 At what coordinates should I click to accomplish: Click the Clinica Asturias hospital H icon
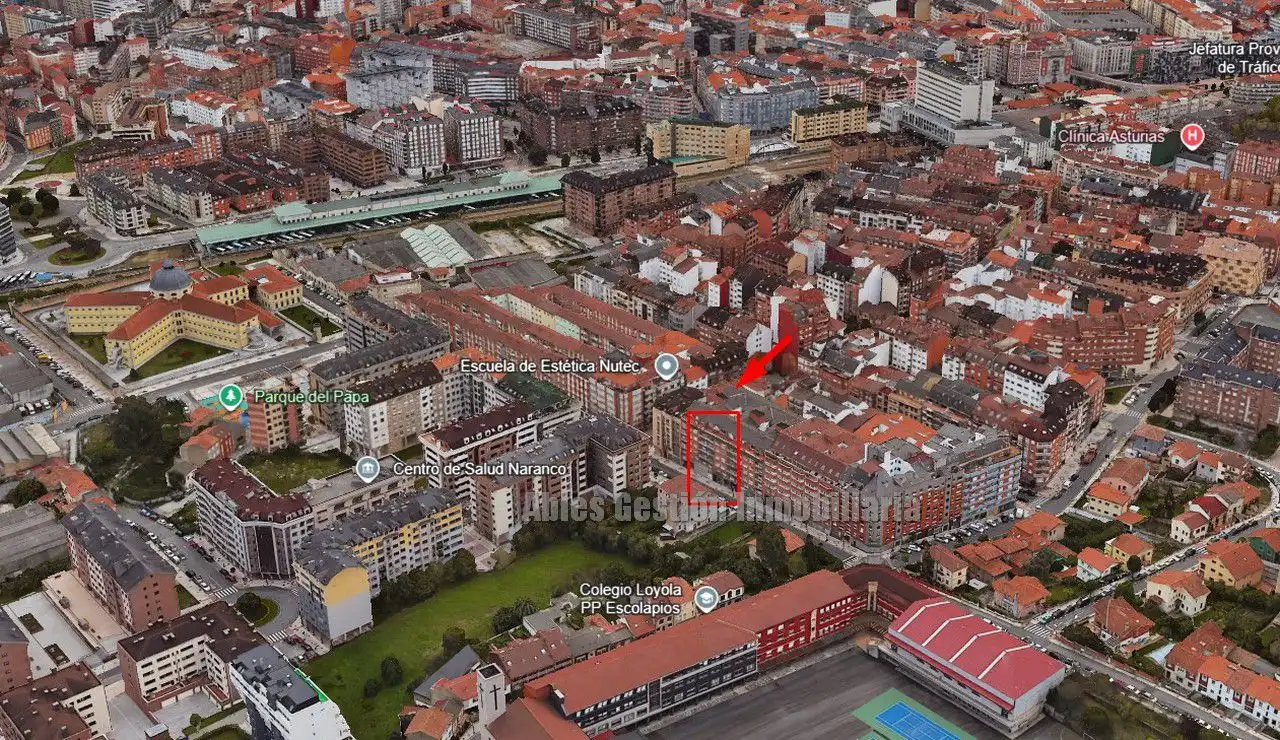tap(1191, 136)
